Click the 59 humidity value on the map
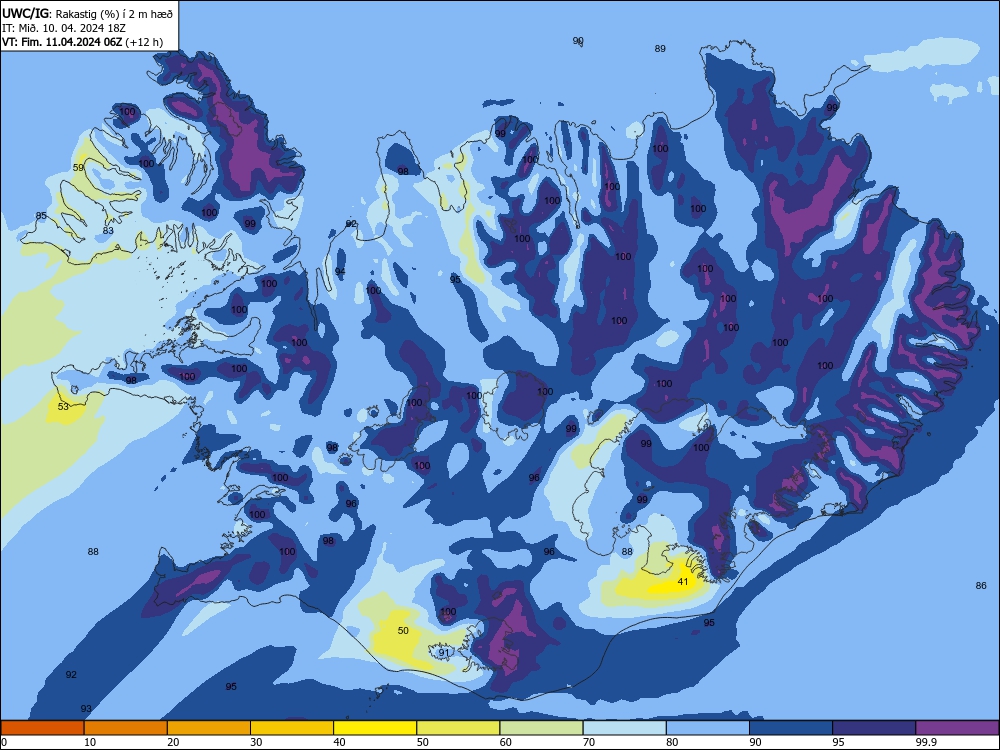The image size is (1000, 750). [x=78, y=168]
